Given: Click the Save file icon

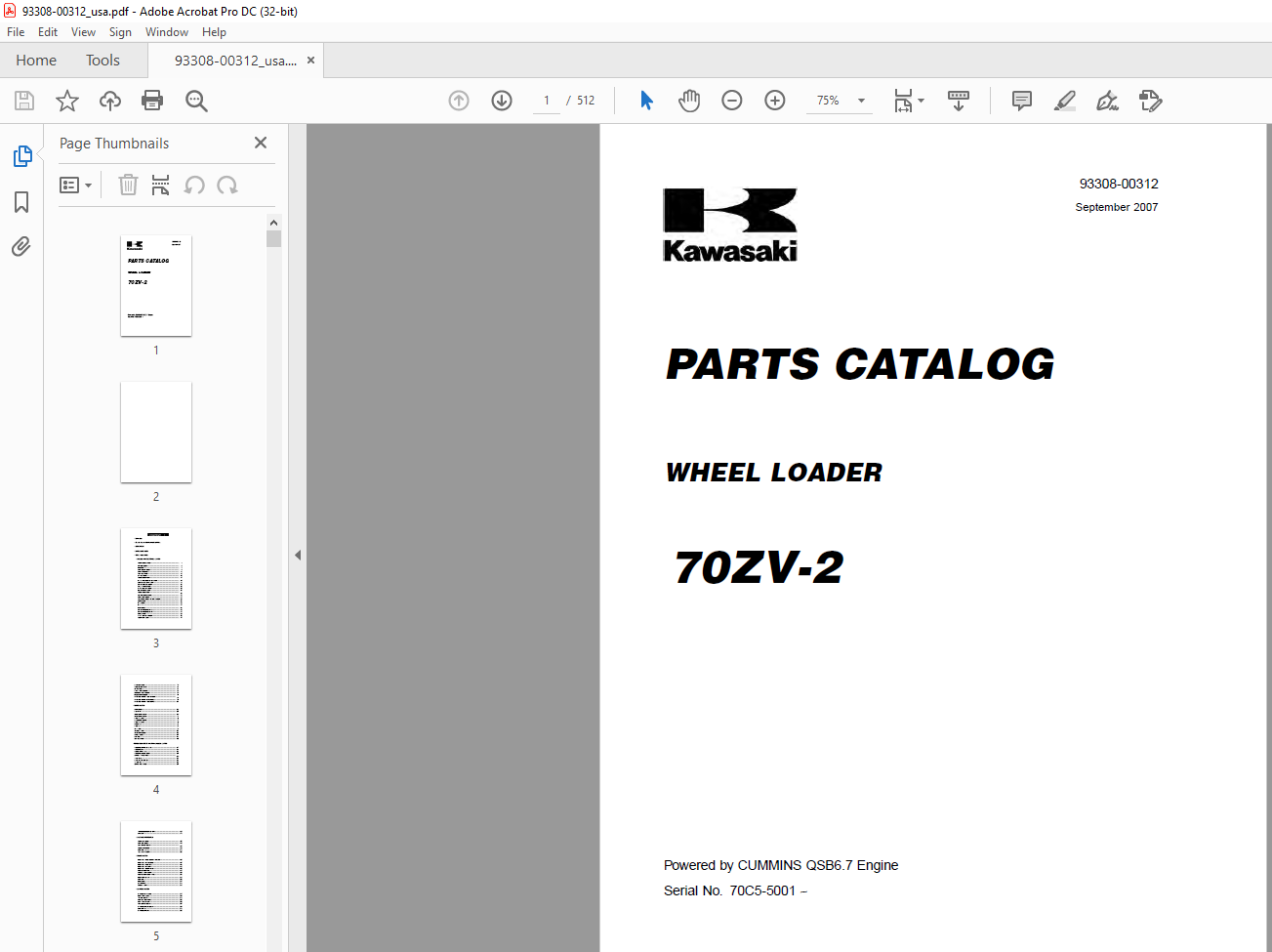Looking at the screenshot, I should pos(24,101).
